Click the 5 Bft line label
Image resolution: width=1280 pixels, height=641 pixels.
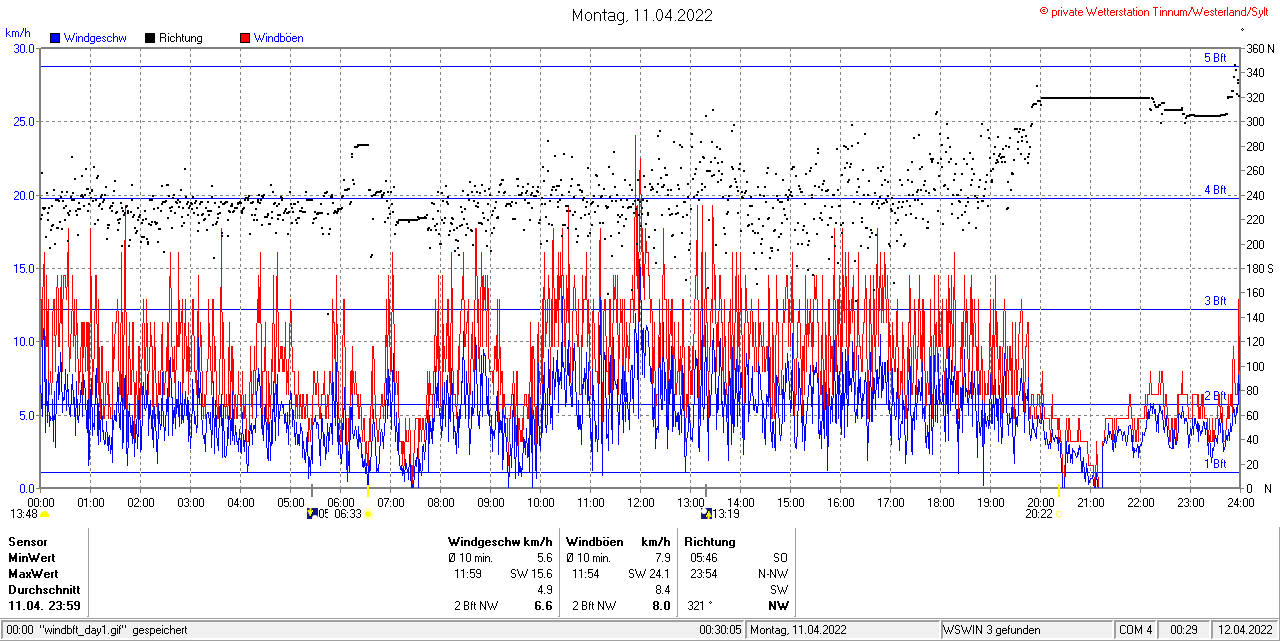point(1215,58)
